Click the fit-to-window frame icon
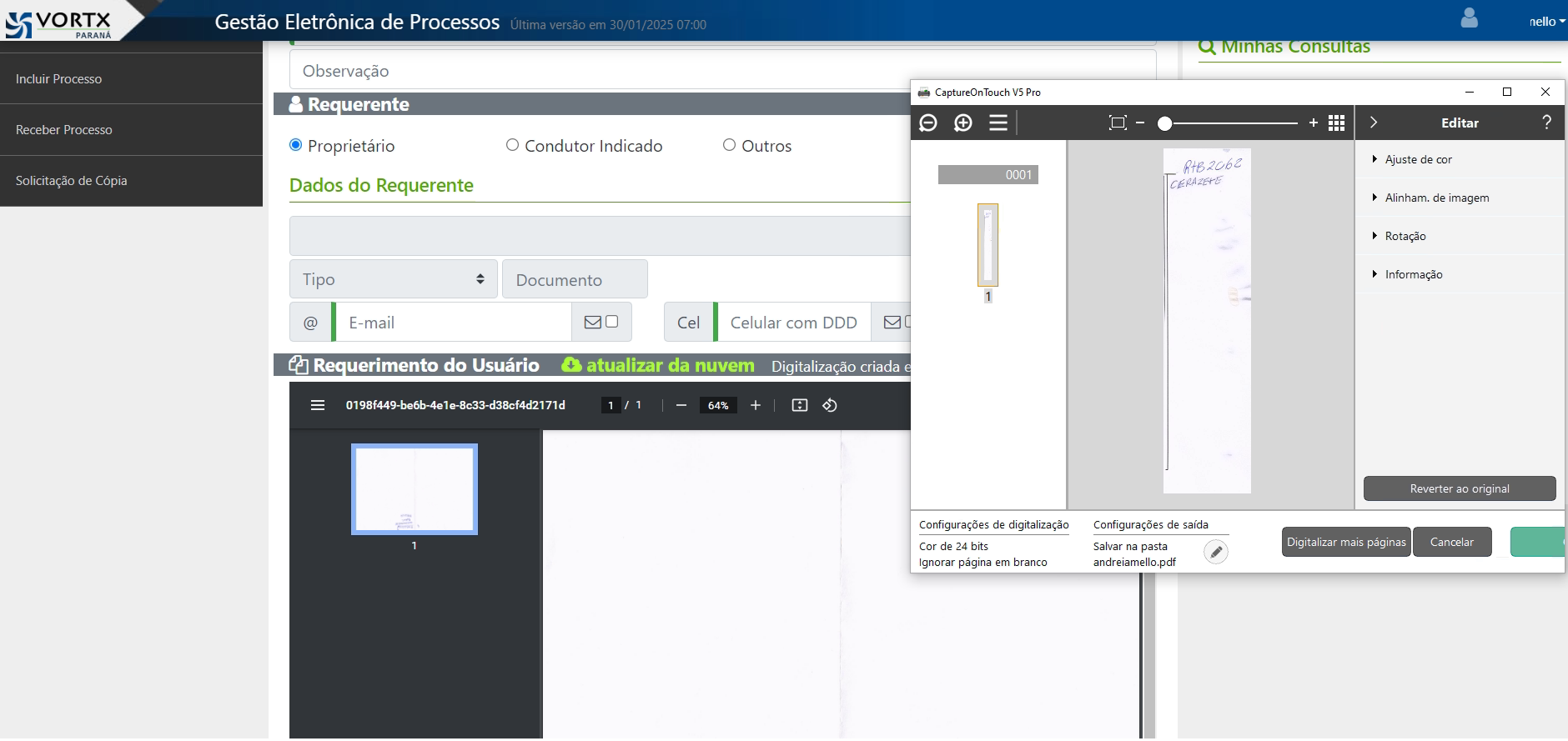1568x741 pixels. (1118, 123)
